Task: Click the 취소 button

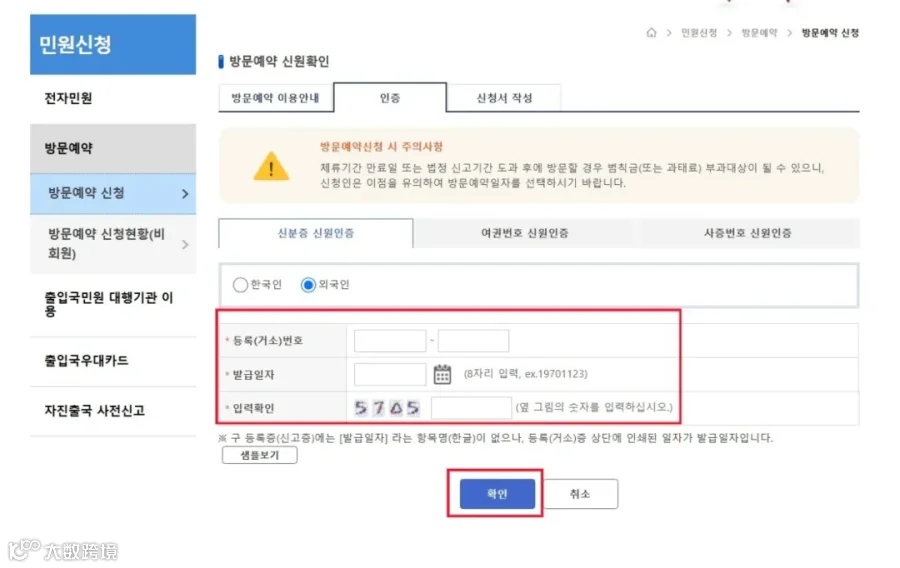Action: click(580, 494)
